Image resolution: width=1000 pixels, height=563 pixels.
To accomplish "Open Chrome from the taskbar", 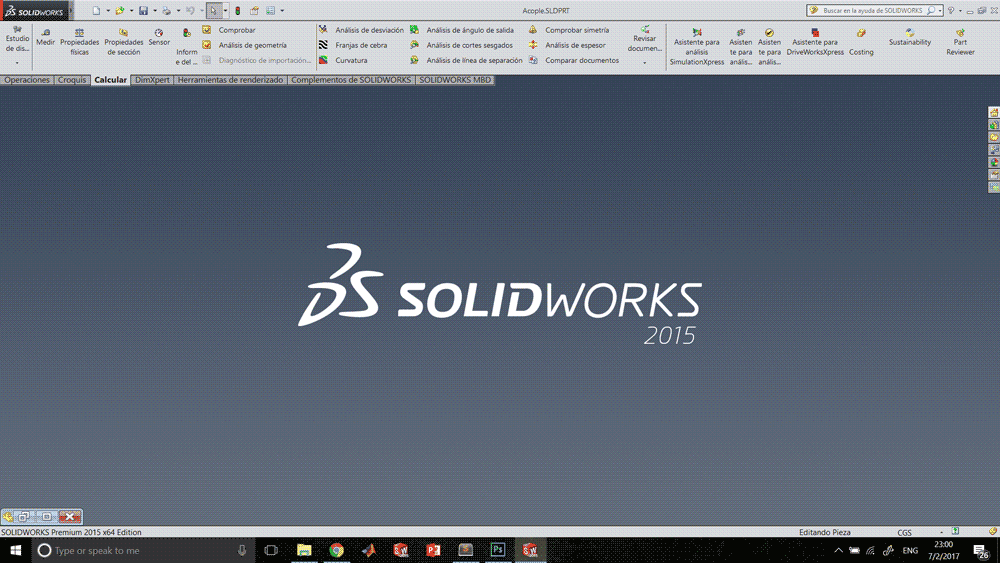I will coord(336,550).
